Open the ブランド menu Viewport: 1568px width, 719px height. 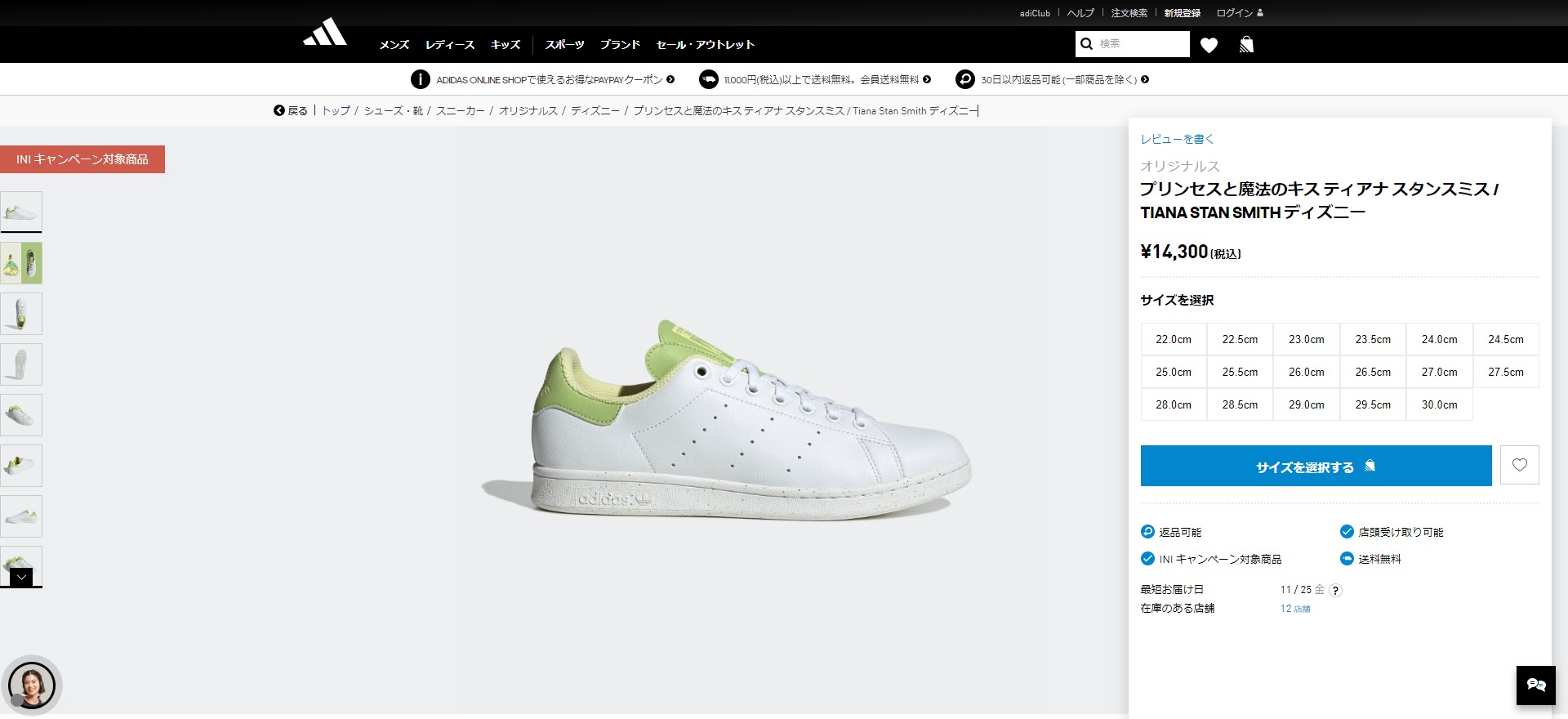[x=621, y=45]
